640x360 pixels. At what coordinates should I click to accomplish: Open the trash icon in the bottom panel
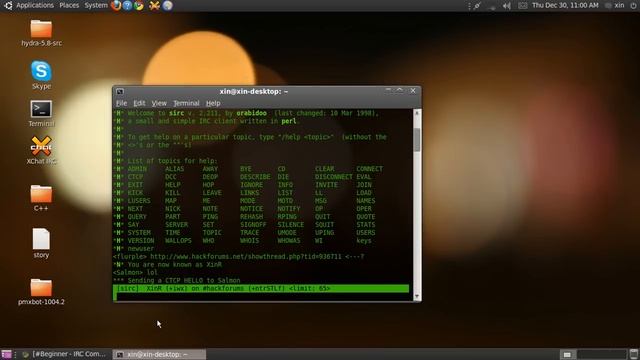(x=634, y=354)
